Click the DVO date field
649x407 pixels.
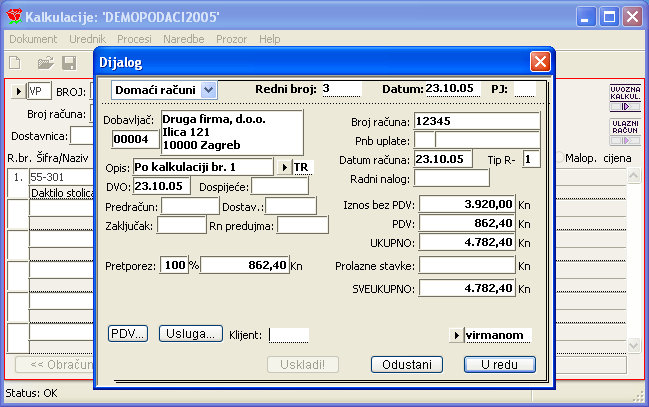161,186
